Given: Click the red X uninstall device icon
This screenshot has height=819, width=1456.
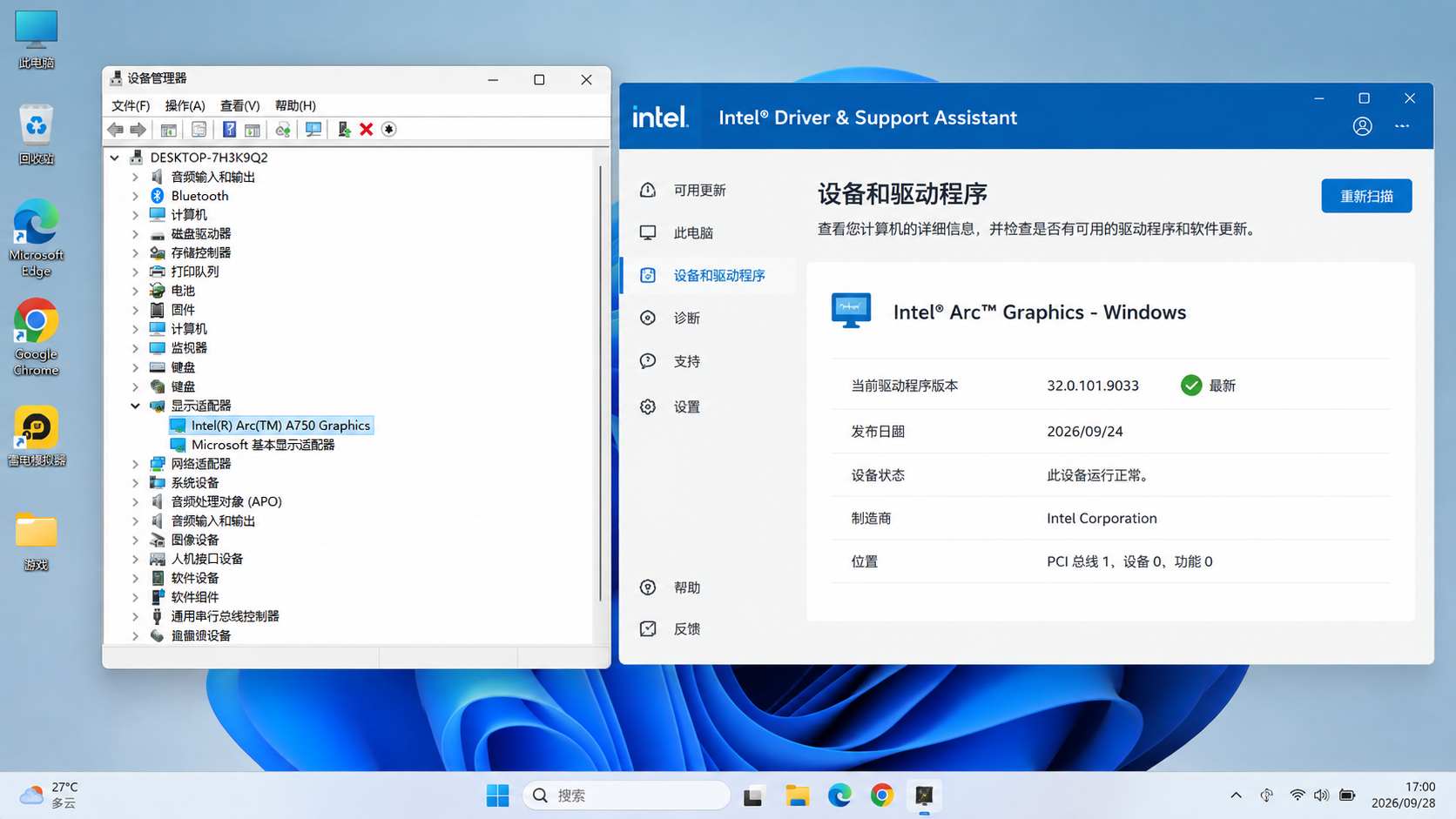Looking at the screenshot, I should (x=367, y=129).
